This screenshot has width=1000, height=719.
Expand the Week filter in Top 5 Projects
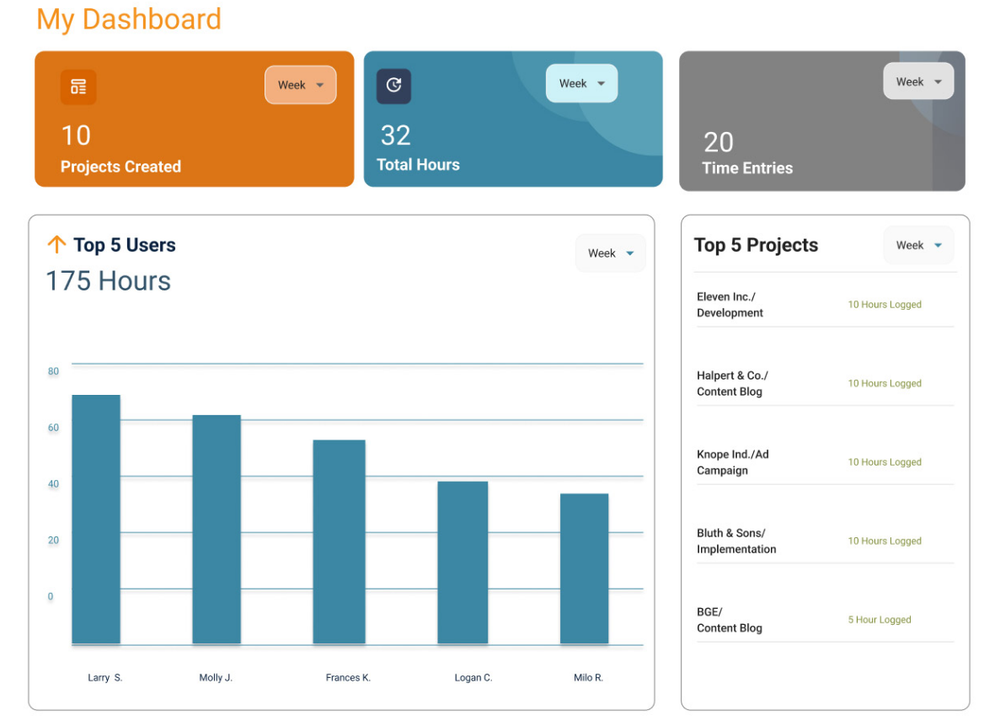click(x=918, y=245)
